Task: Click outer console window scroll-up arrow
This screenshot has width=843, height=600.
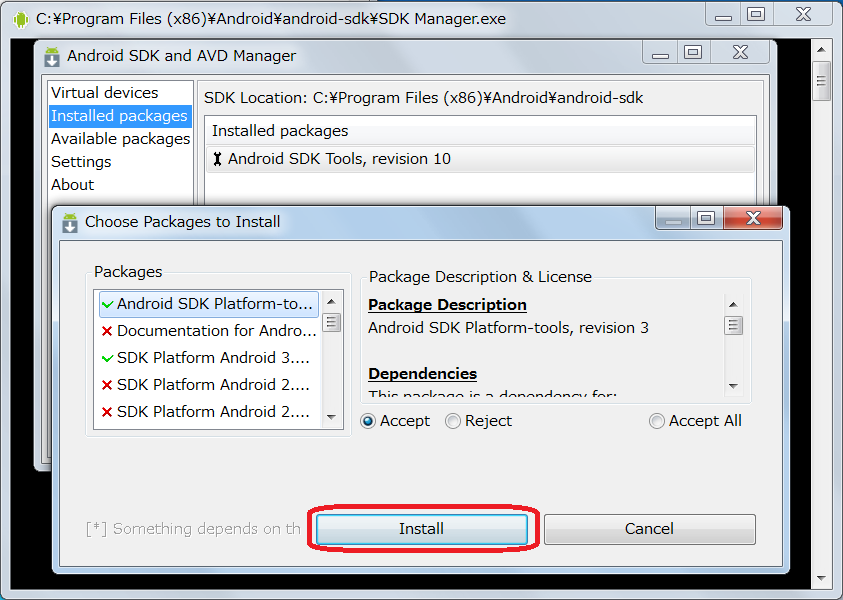Action: coord(821,49)
